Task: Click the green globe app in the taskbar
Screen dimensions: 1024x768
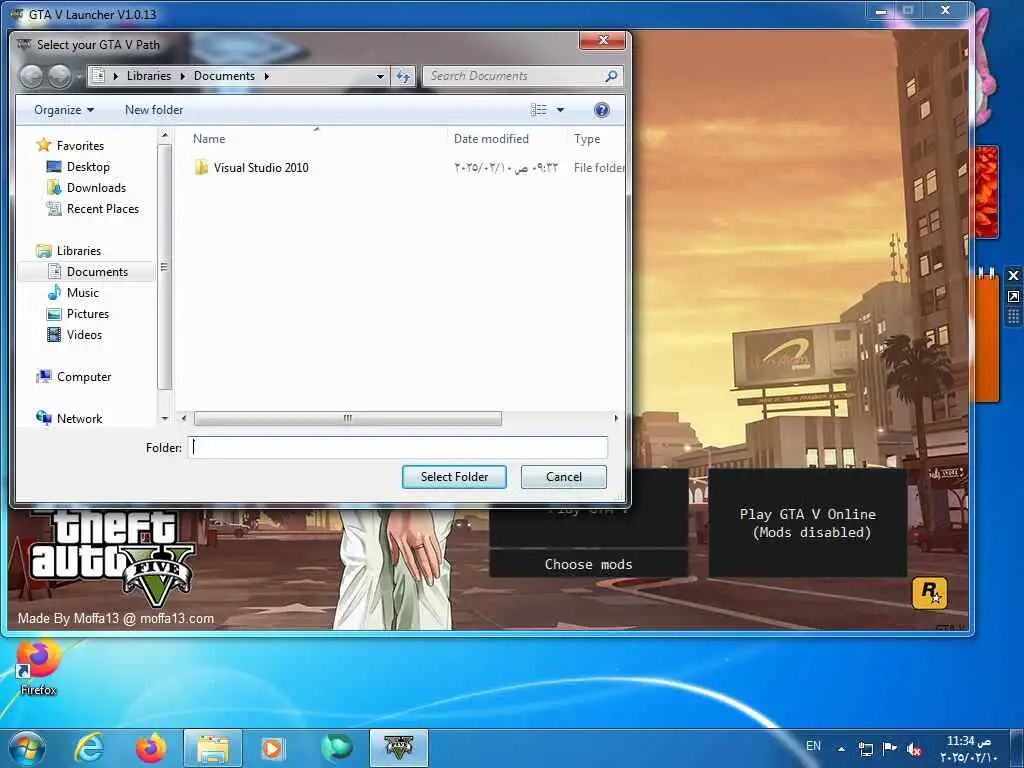Action: pyautogui.click(x=336, y=747)
